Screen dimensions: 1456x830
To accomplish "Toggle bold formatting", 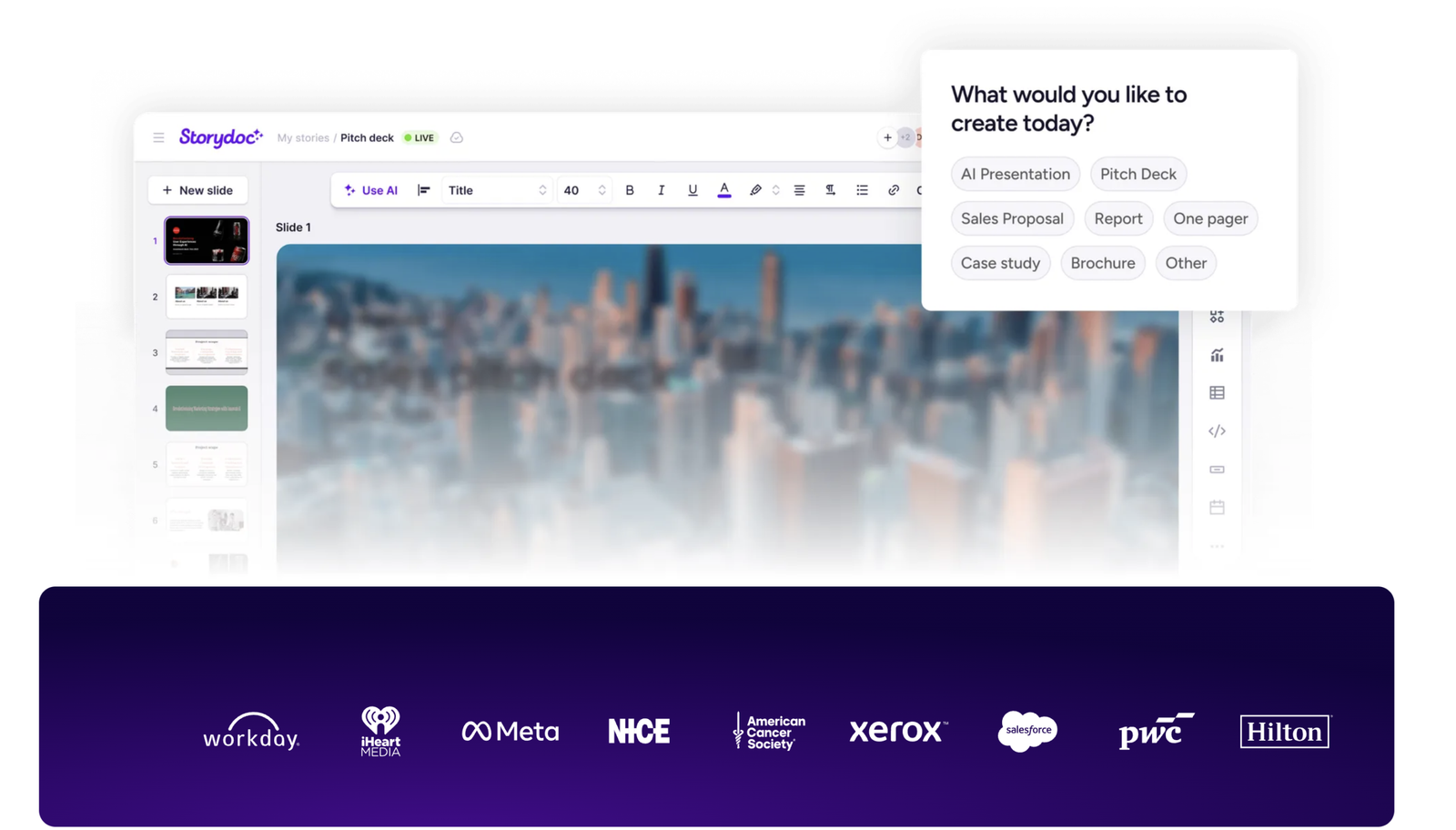I will [630, 190].
